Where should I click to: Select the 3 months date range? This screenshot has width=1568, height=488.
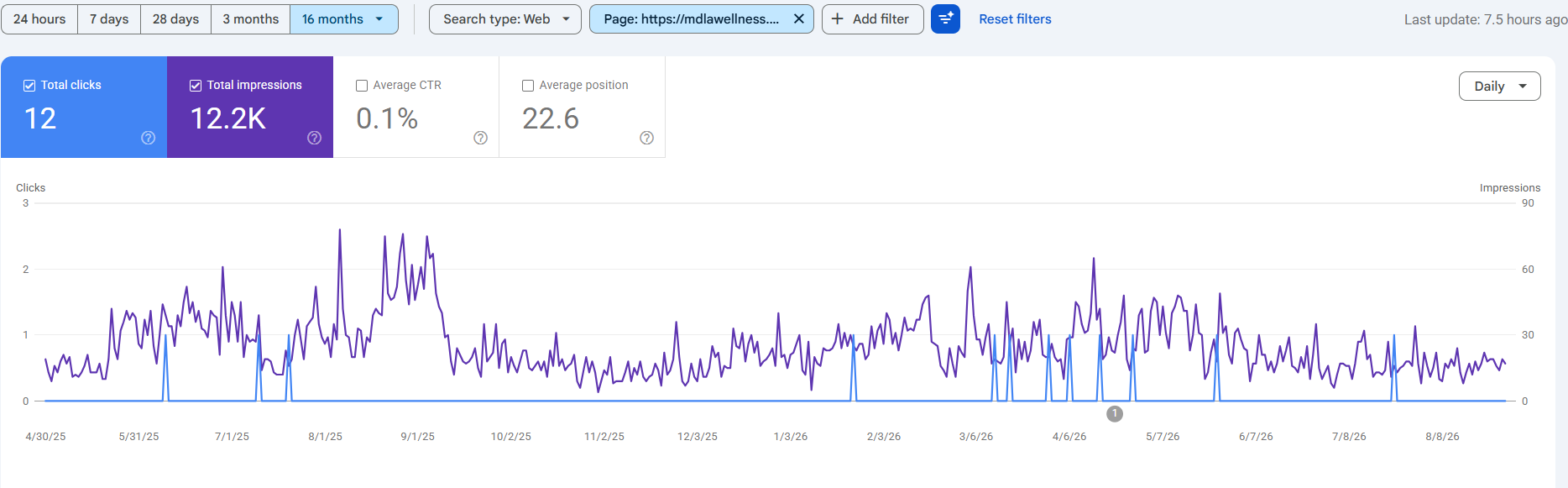[250, 18]
